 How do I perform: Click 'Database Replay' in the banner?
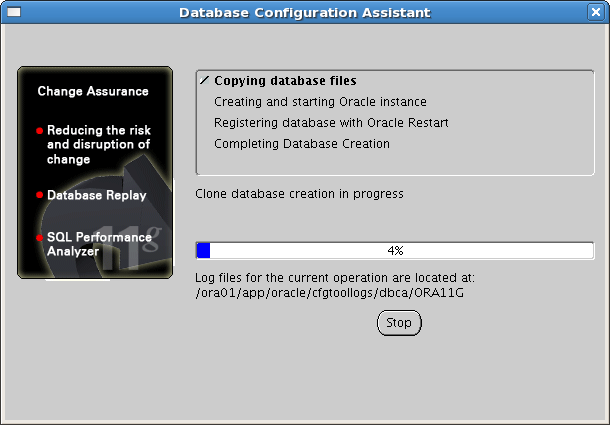click(96, 195)
